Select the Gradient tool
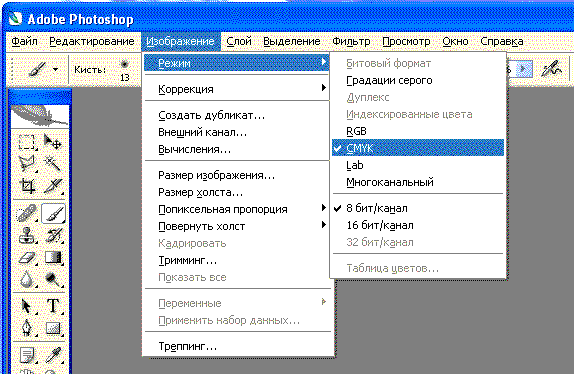The height and width of the screenshot is (374, 574). tap(53, 258)
